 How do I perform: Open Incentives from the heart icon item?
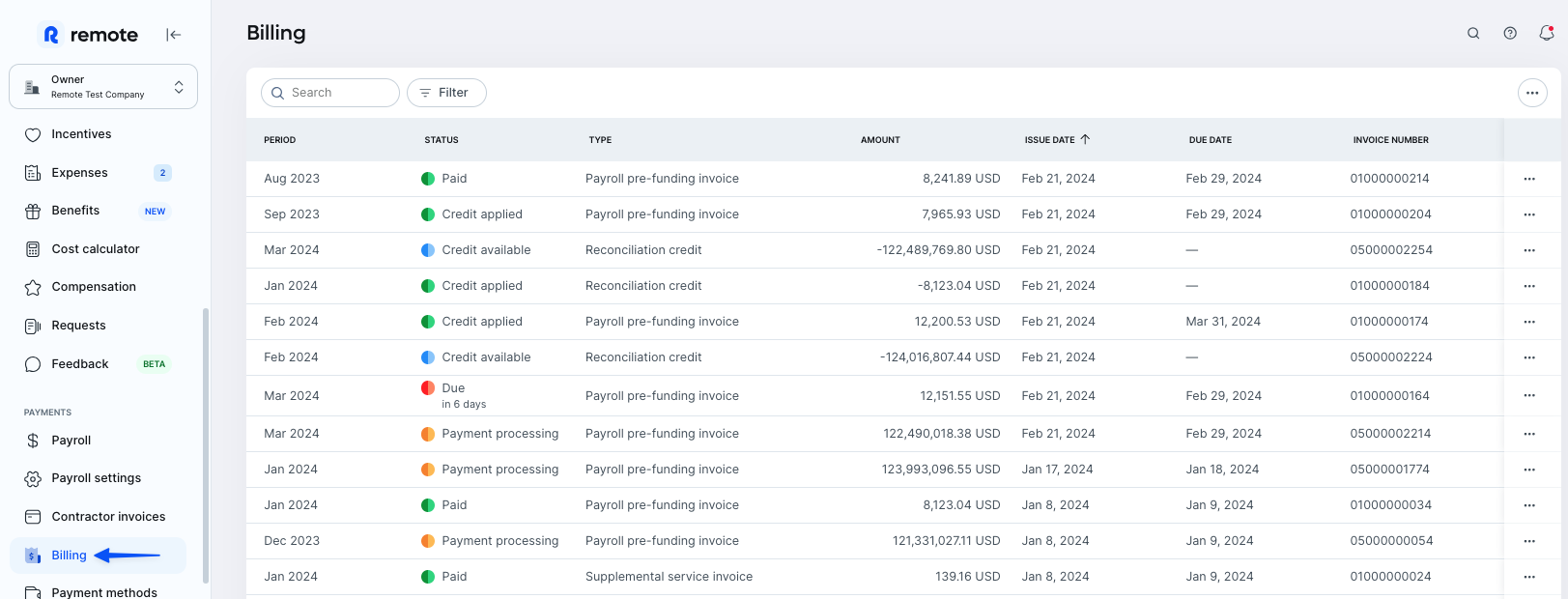81,134
